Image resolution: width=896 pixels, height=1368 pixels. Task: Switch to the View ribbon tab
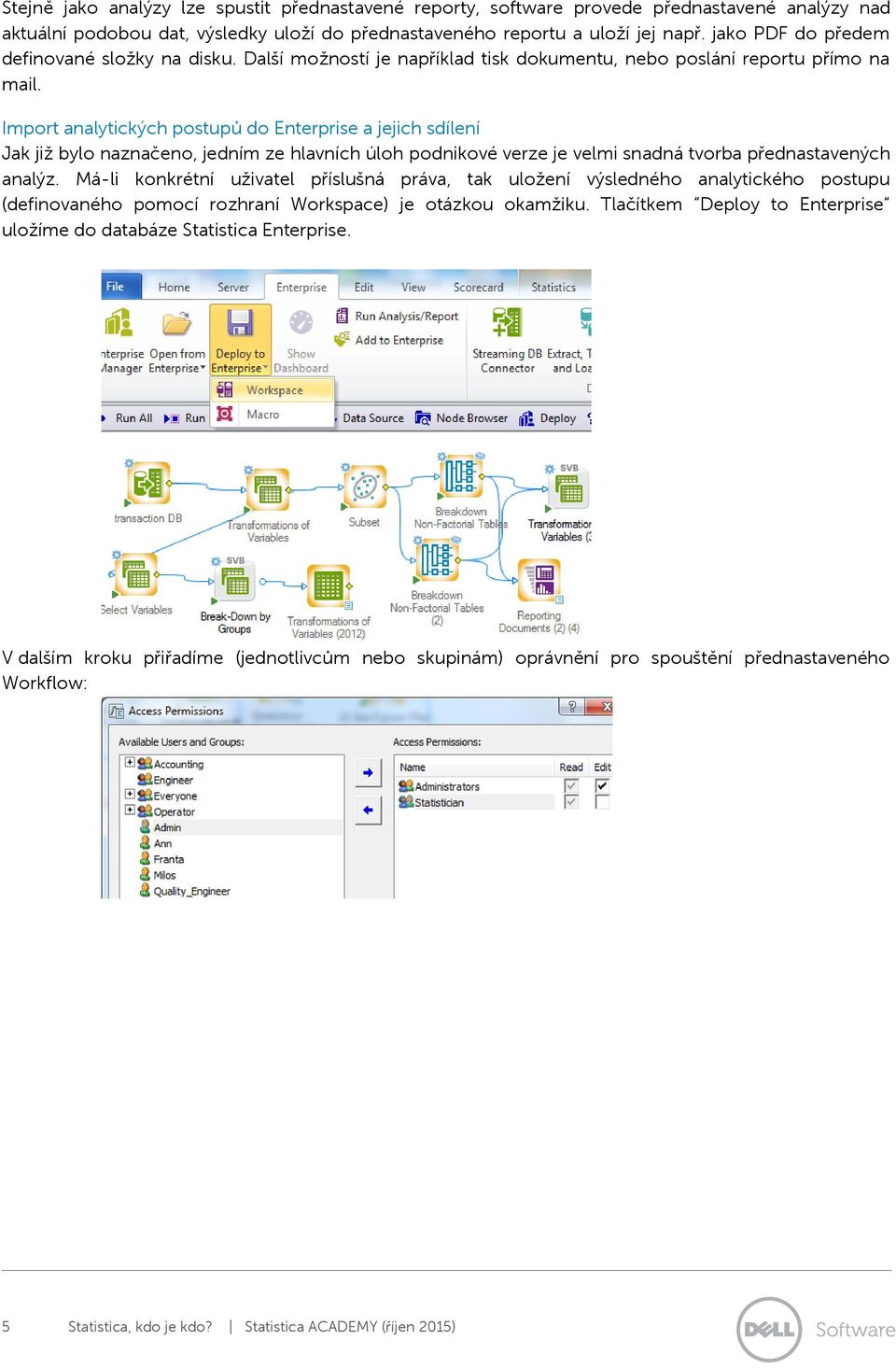pos(413,288)
